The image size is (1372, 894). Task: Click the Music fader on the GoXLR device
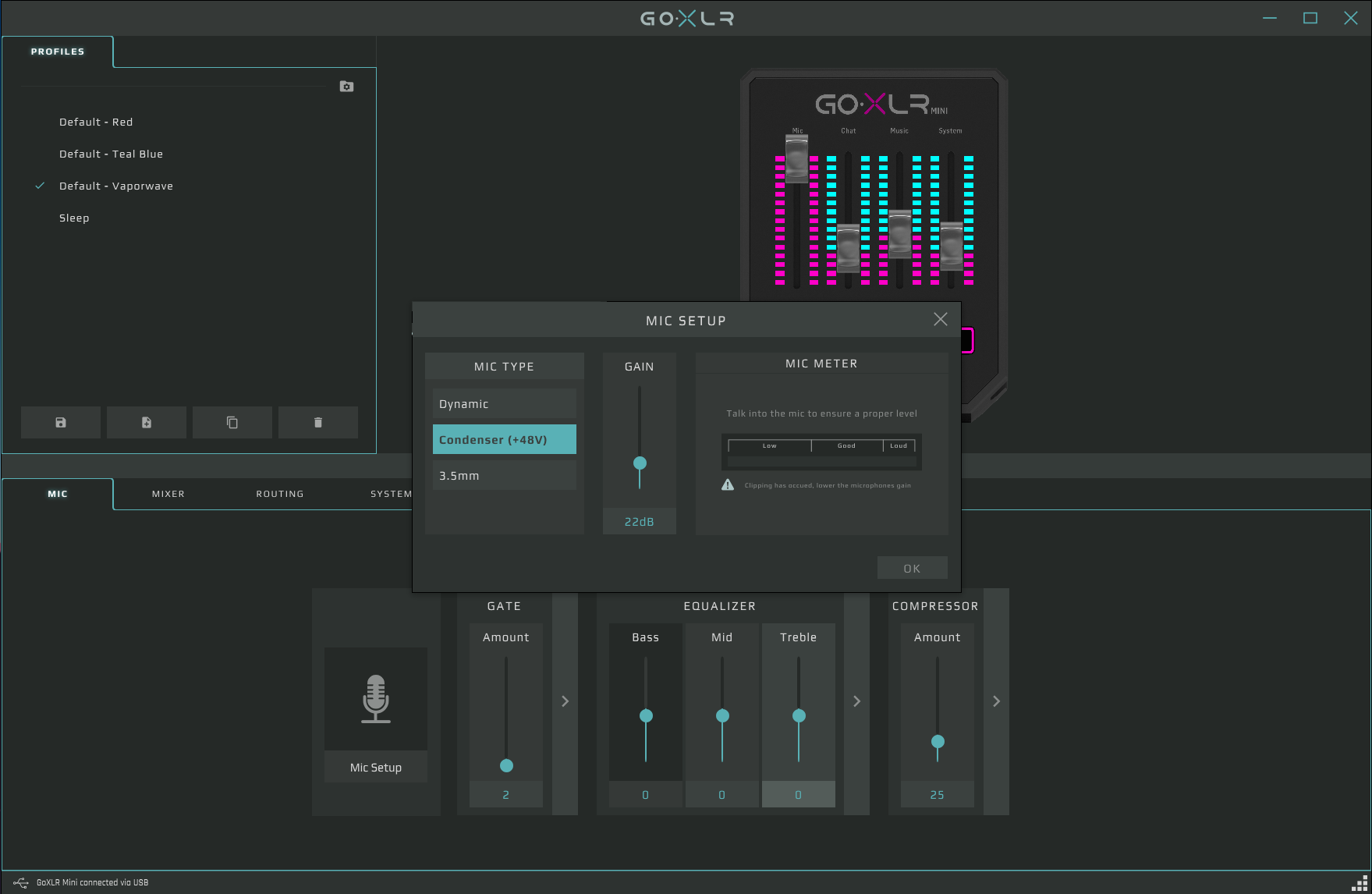899,233
